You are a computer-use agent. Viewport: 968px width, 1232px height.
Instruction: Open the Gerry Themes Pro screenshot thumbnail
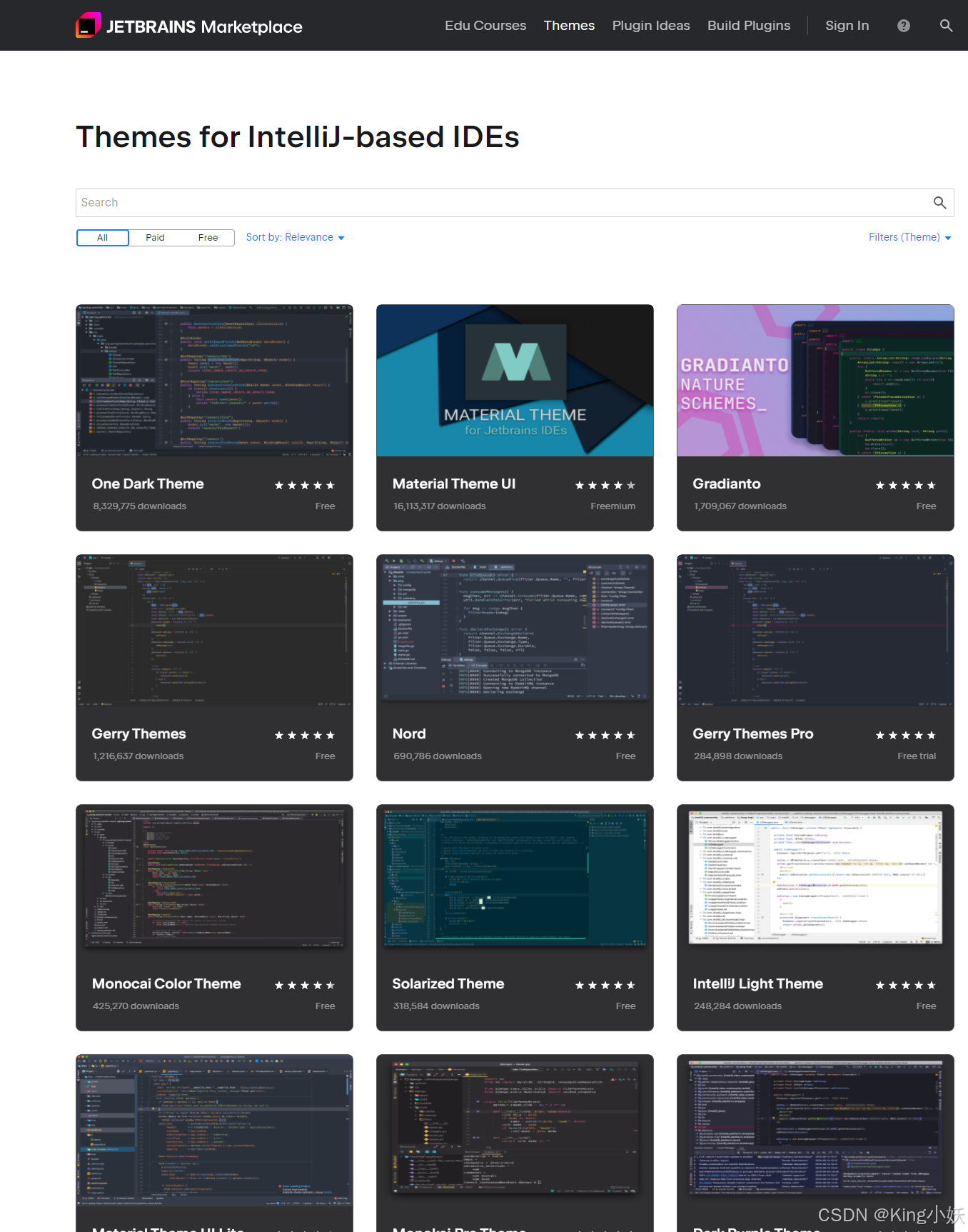pos(815,631)
